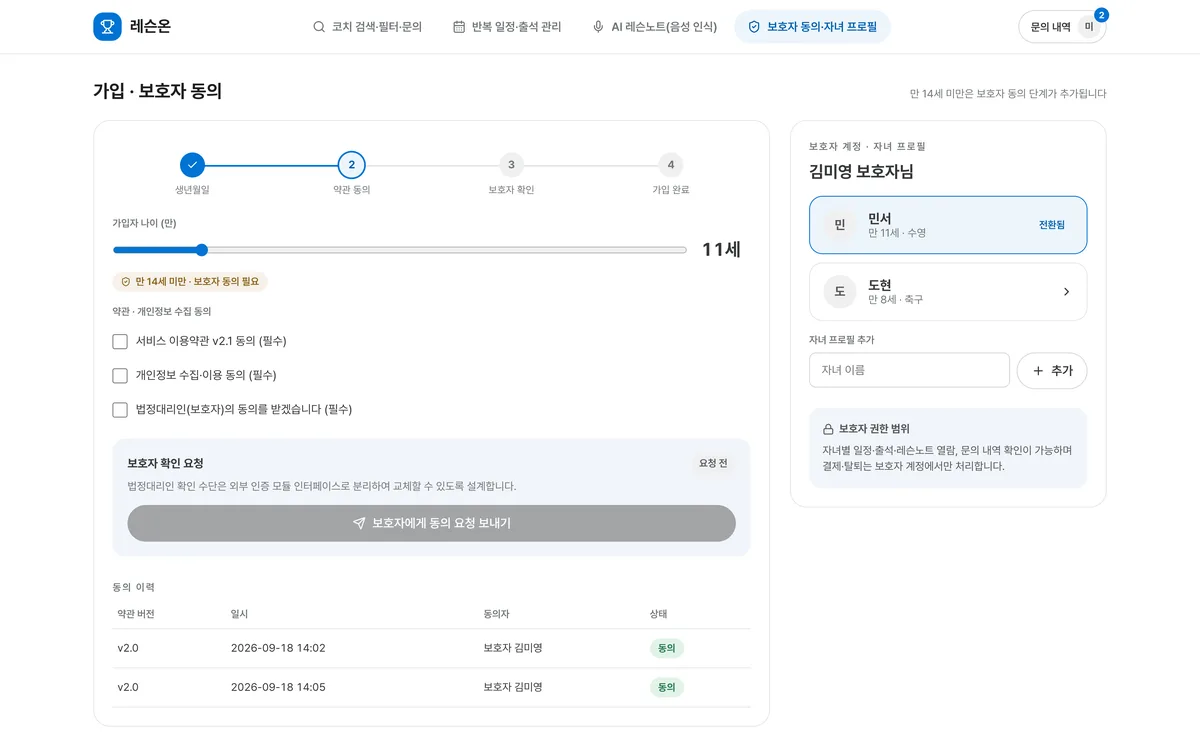Click the 상태 column header

[658, 614]
